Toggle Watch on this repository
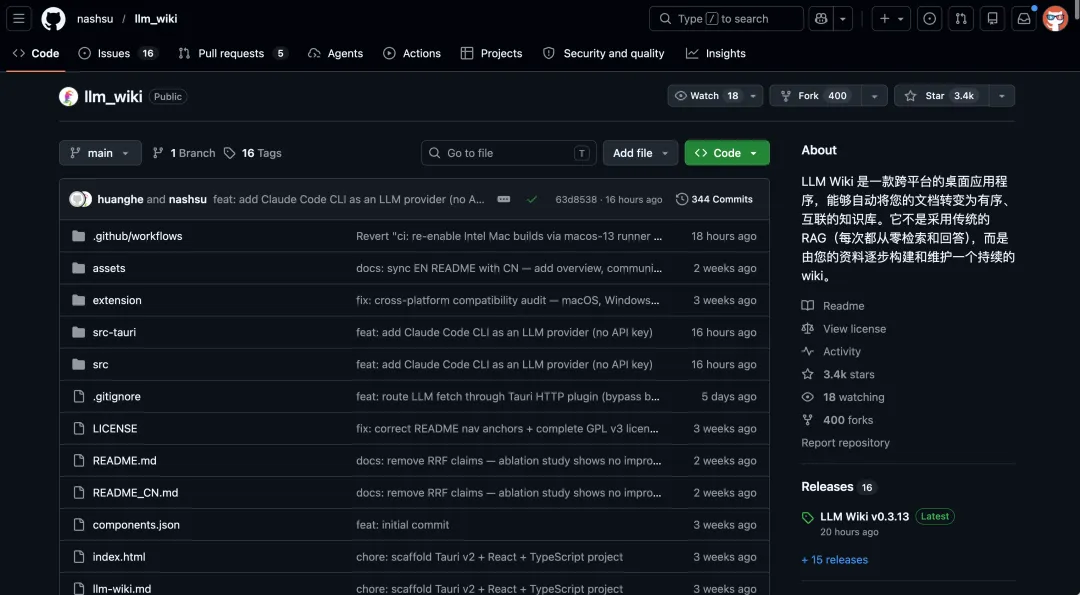The height and width of the screenshot is (595, 1080). 706,96
